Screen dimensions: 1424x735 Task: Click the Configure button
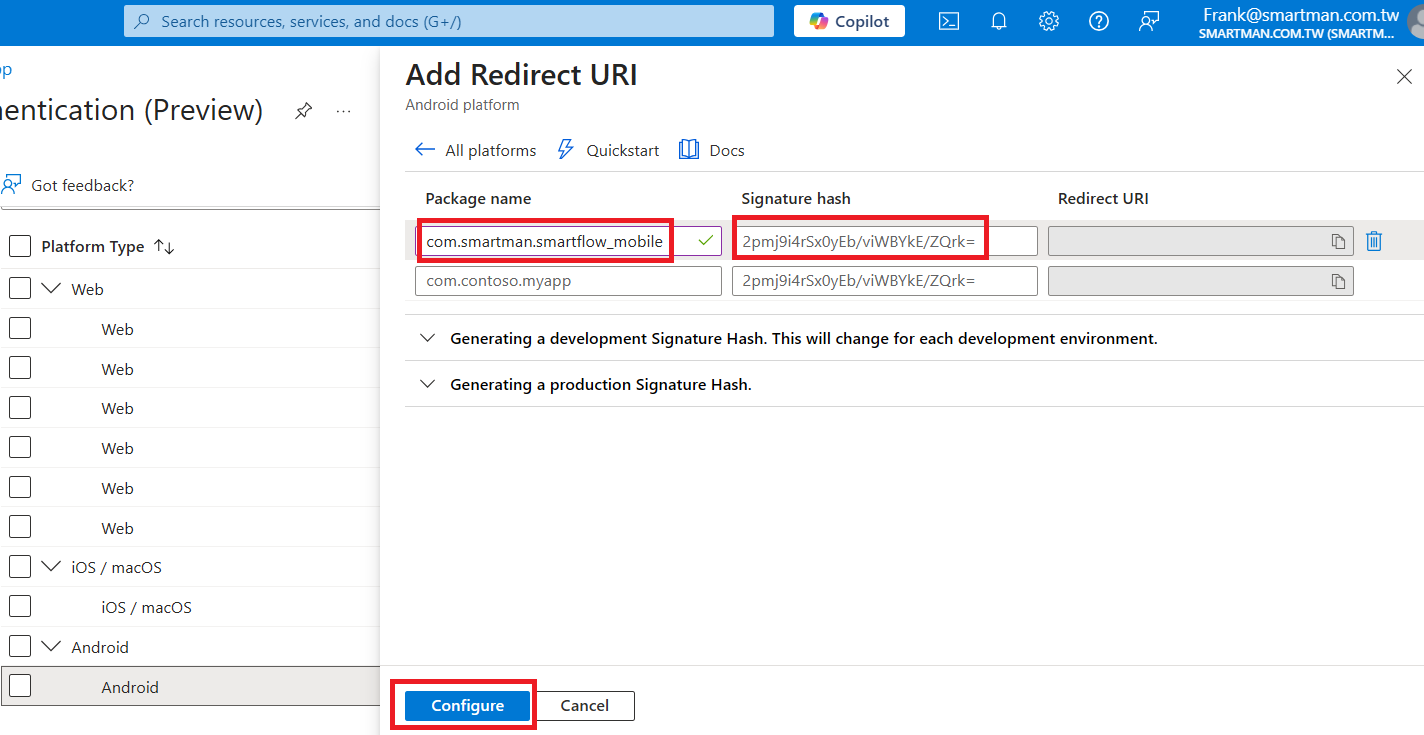pos(467,706)
